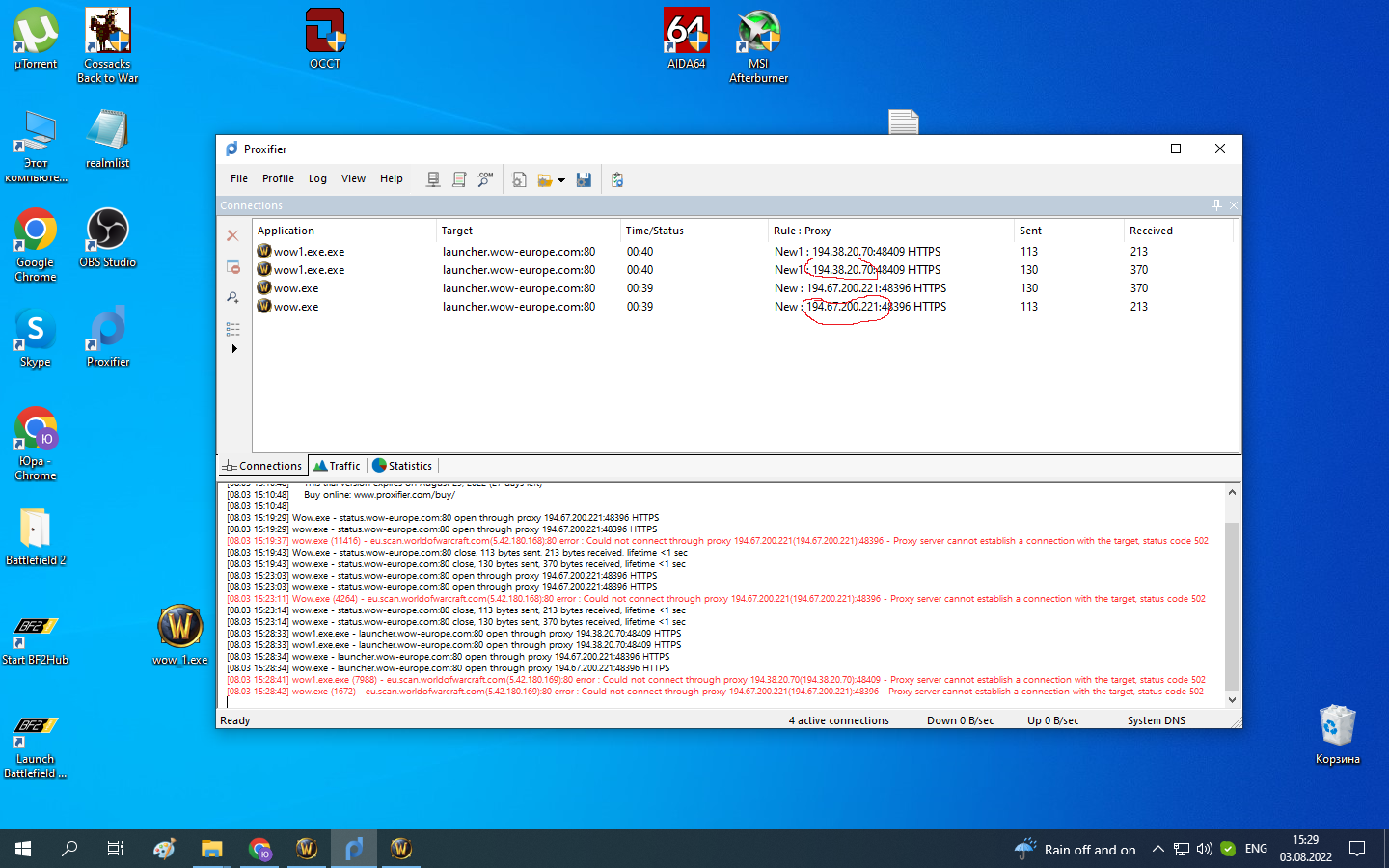Click red X close connection icon
The width and height of the screenshot is (1389, 868).
tap(232, 235)
